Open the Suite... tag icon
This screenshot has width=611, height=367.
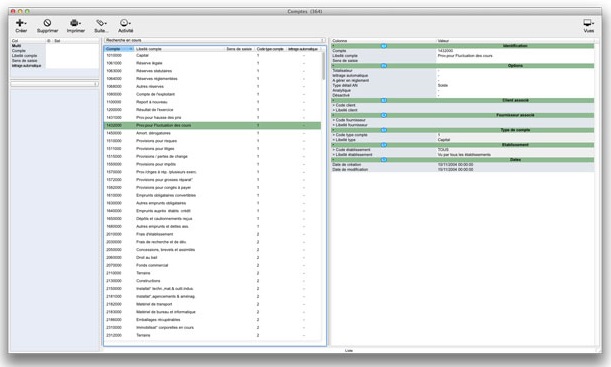(x=101, y=23)
